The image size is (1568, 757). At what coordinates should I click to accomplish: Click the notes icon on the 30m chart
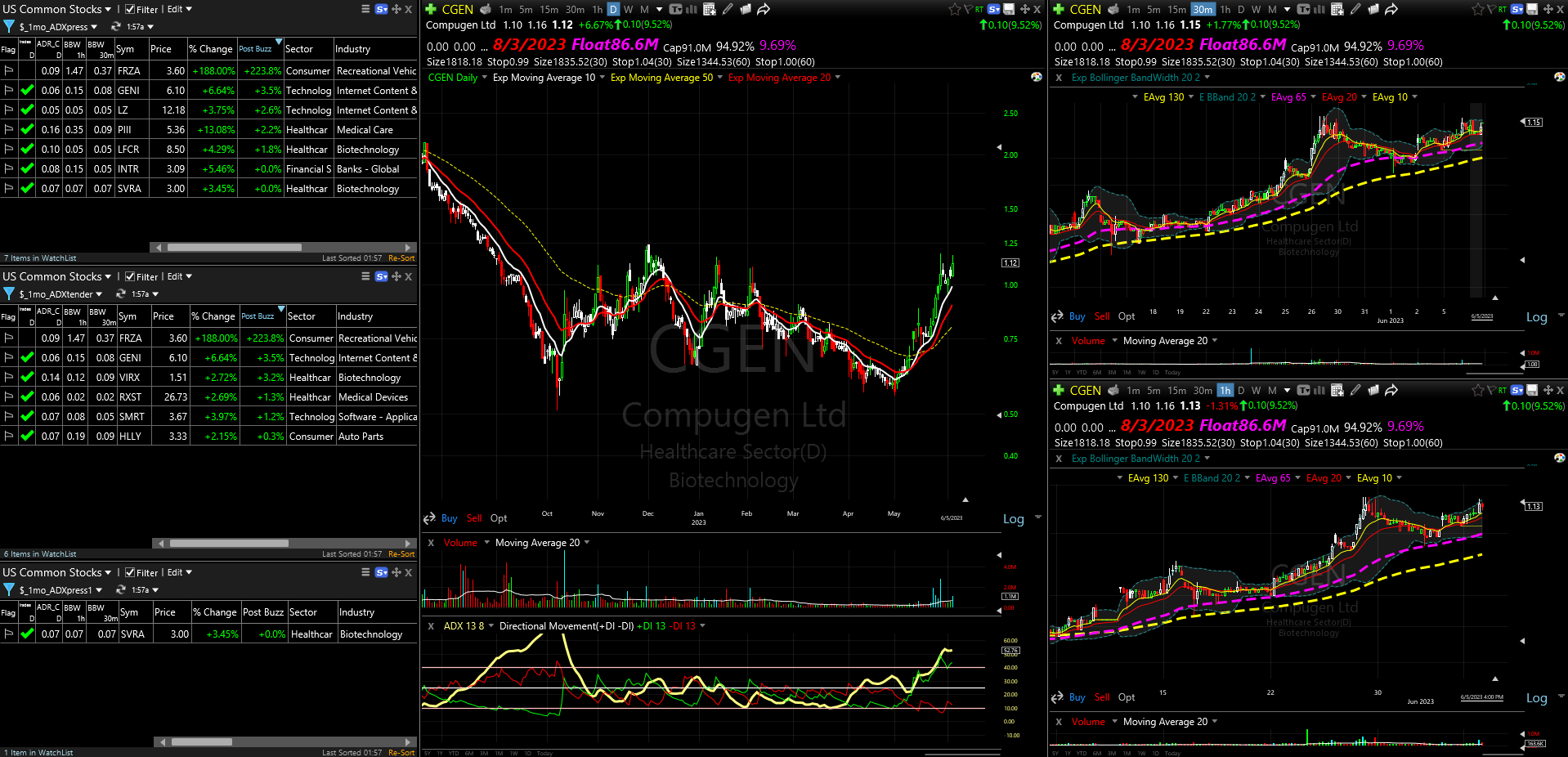[x=1373, y=9]
